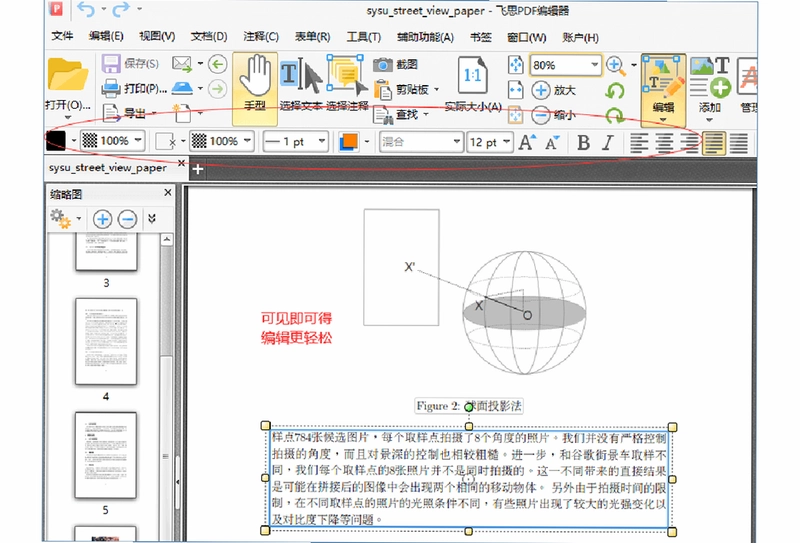Set center text alignment

[664, 143]
